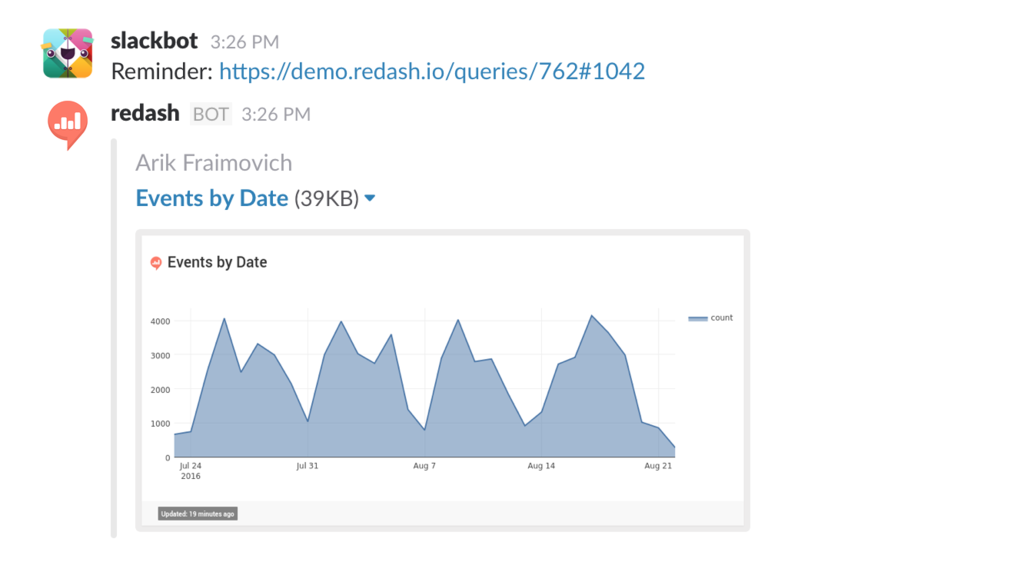Click the Aug 7 axis label

(x=424, y=466)
